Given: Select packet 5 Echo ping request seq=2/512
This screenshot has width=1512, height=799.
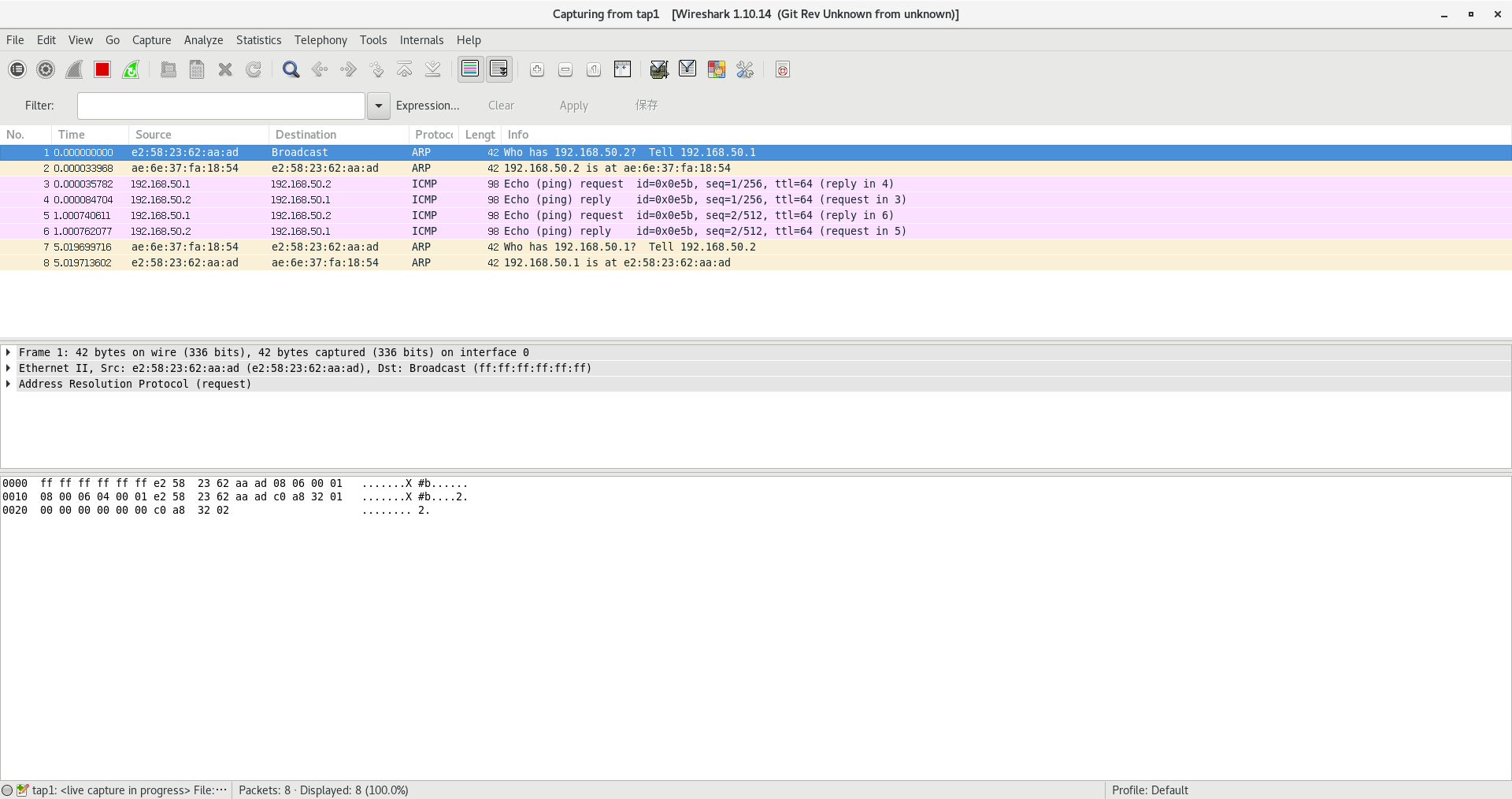Looking at the screenshot, I should coord(755,215).
